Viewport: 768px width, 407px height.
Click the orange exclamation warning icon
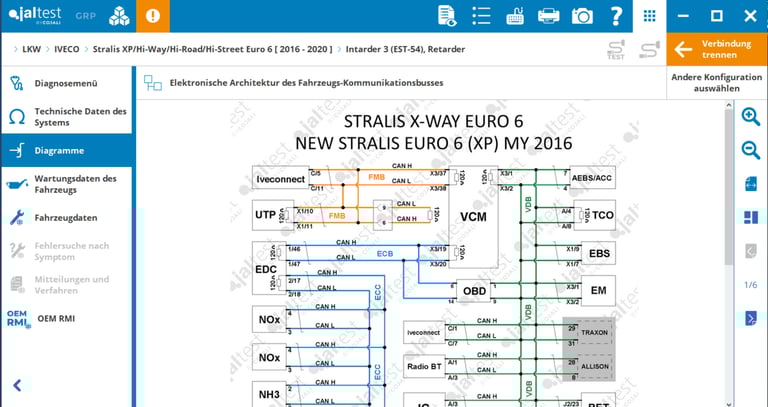pos(153,16)
